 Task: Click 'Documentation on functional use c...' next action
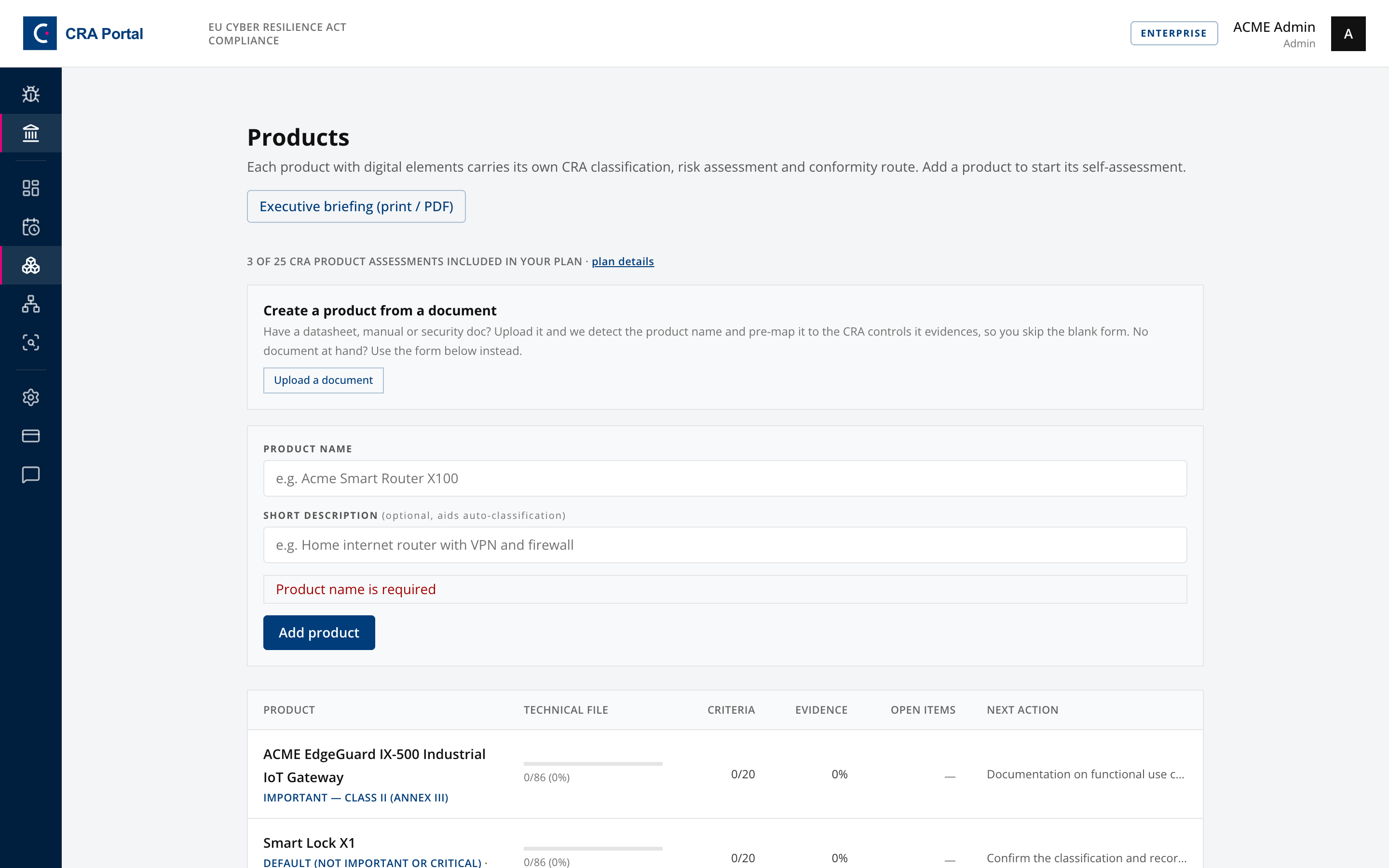click(x=1085, y=774)
